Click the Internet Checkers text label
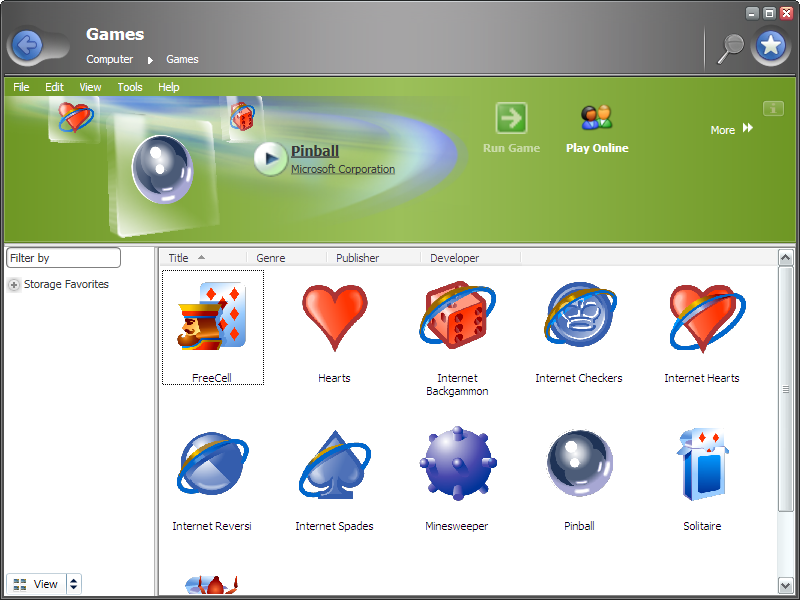 point(579,378)
